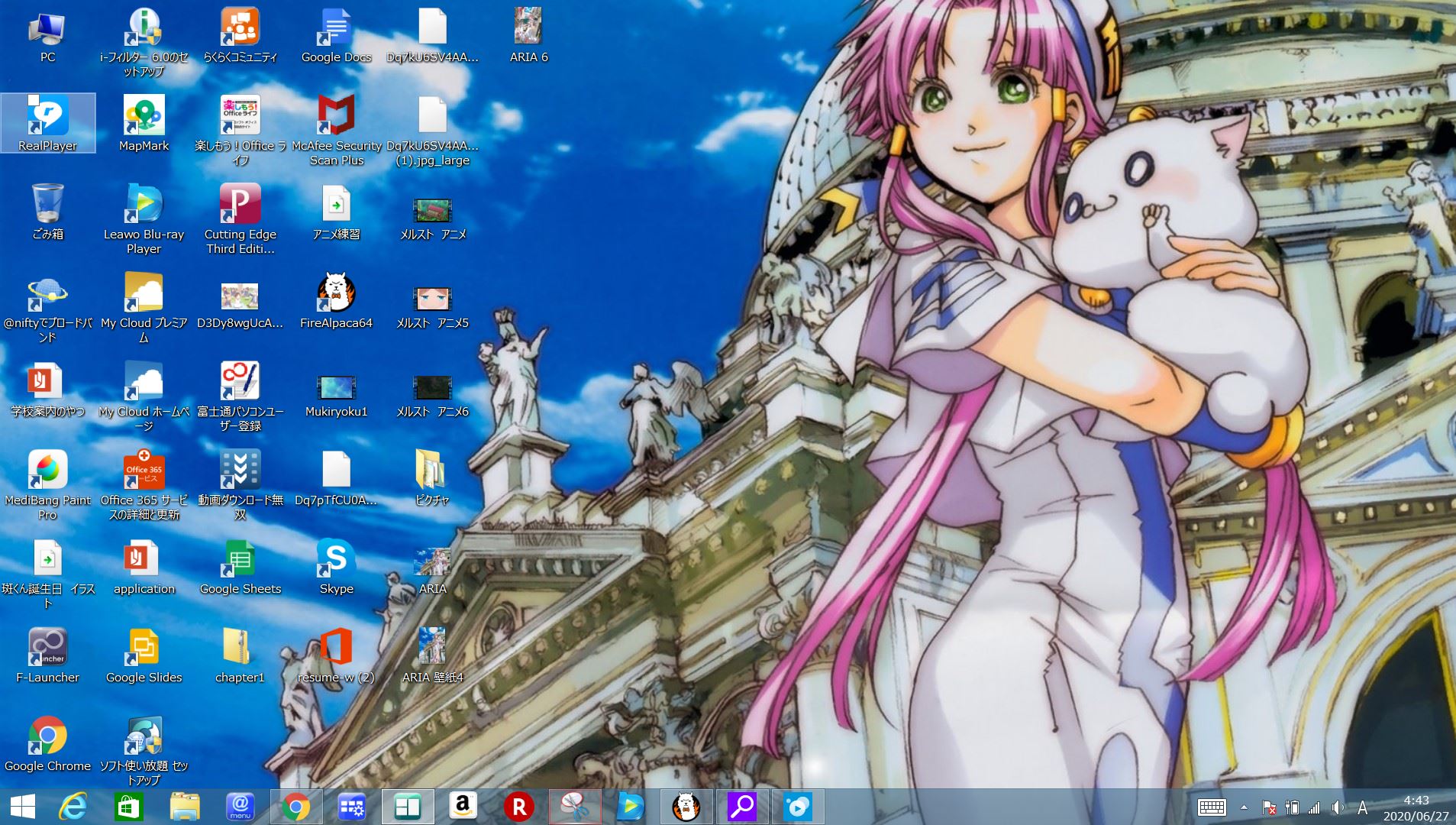Image resolution: width=1456 pixels, height=825 pixels.
Task: Toggle the IME input mode A indicator
Action: (1362, 807)
